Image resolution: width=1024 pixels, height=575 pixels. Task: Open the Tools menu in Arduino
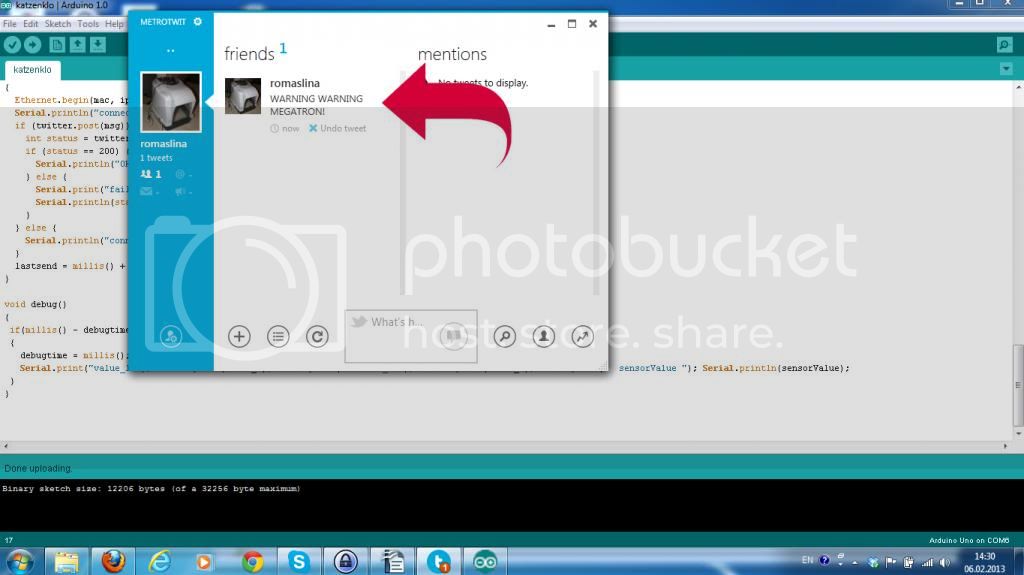click(x=88, y=24)
